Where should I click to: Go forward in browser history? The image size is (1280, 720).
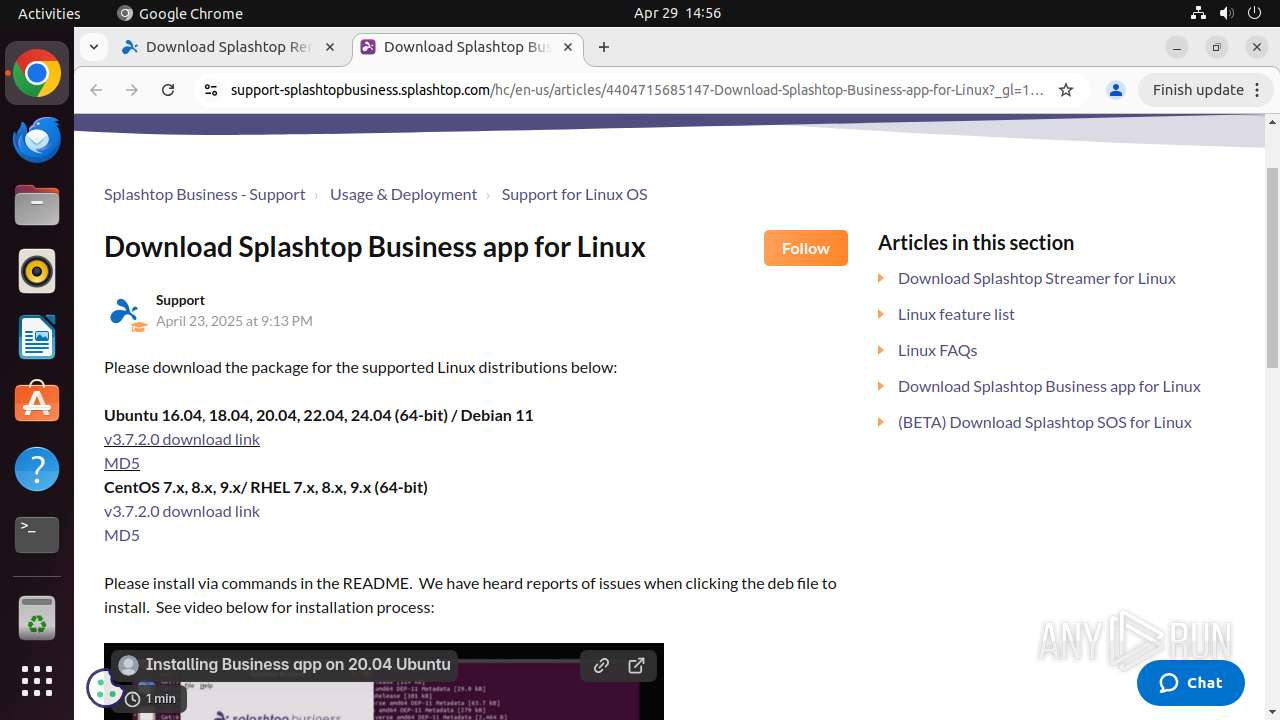click(x=132, y=90)
